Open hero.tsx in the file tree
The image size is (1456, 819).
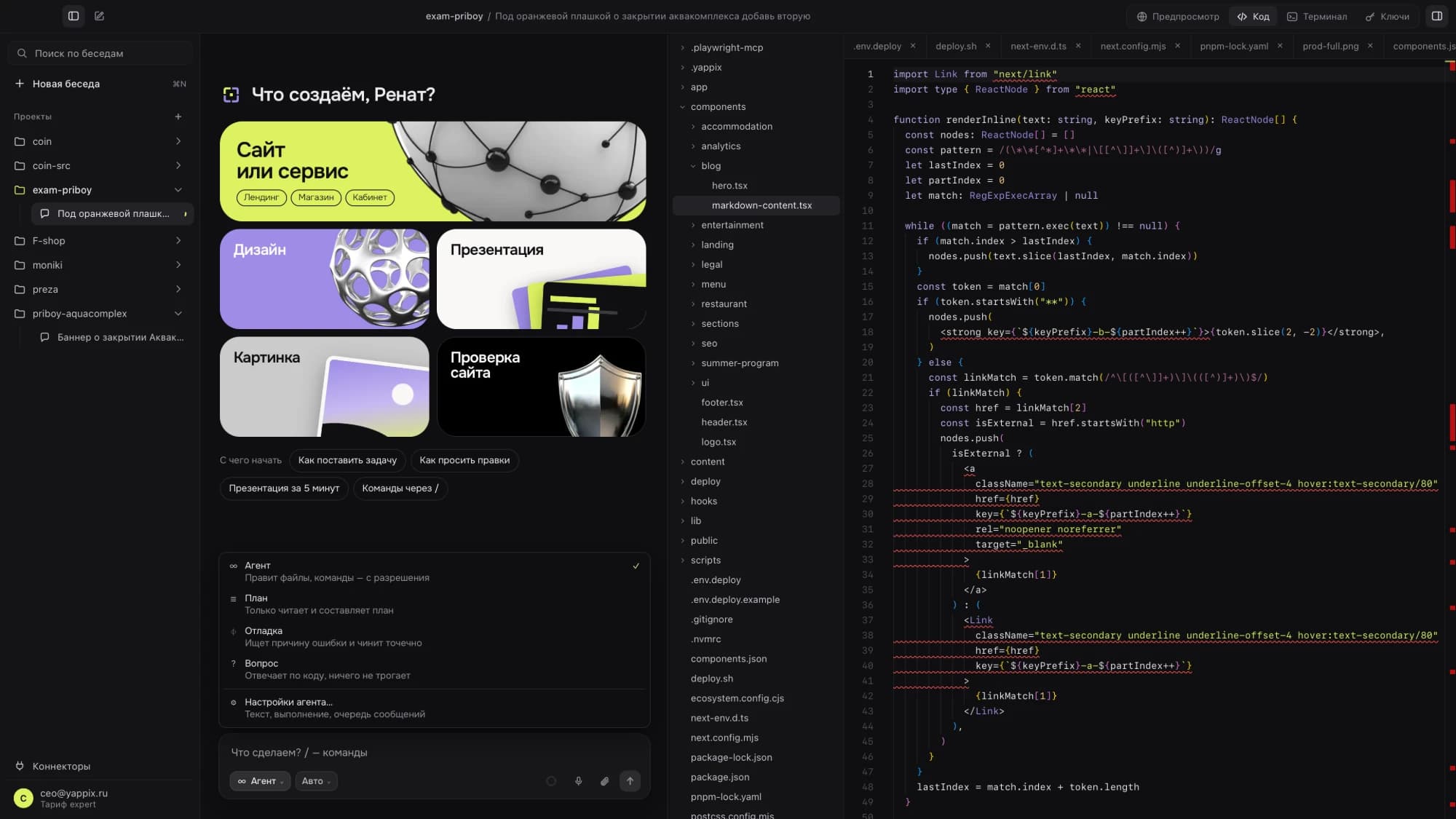pos(729,186)
